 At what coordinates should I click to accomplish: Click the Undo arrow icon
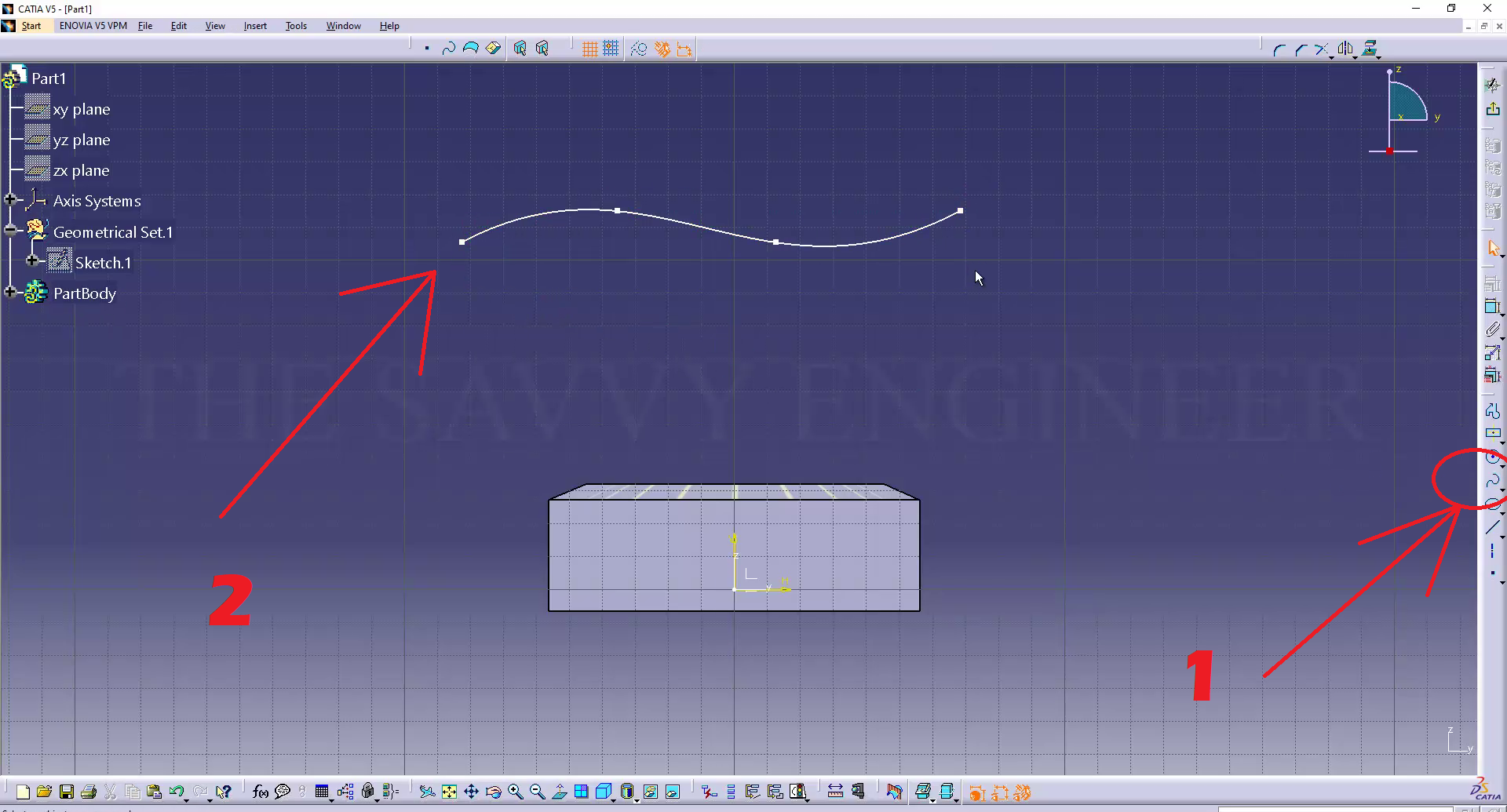[176, 792]
